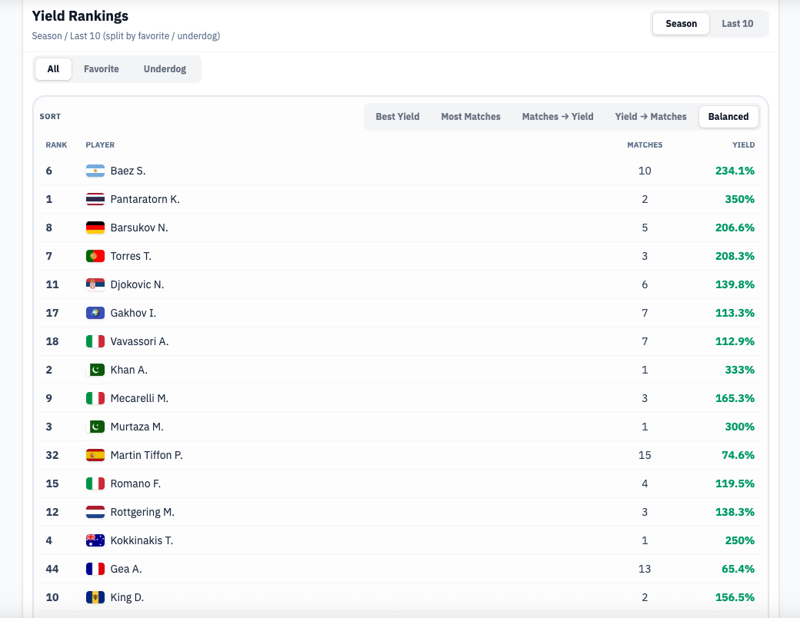Click German flag icon beside Barsukov N.
Viewport: 800px width, 618px height.
pos(95,228)
